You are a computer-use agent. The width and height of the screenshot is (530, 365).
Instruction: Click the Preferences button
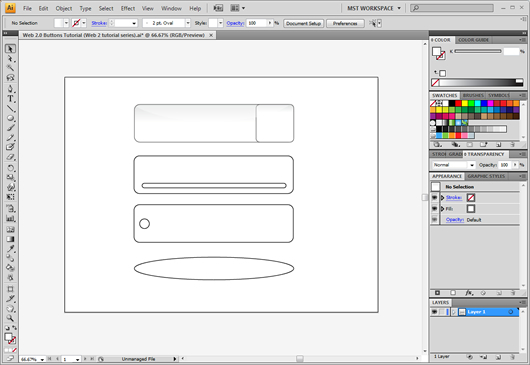(x=345, y=23)
